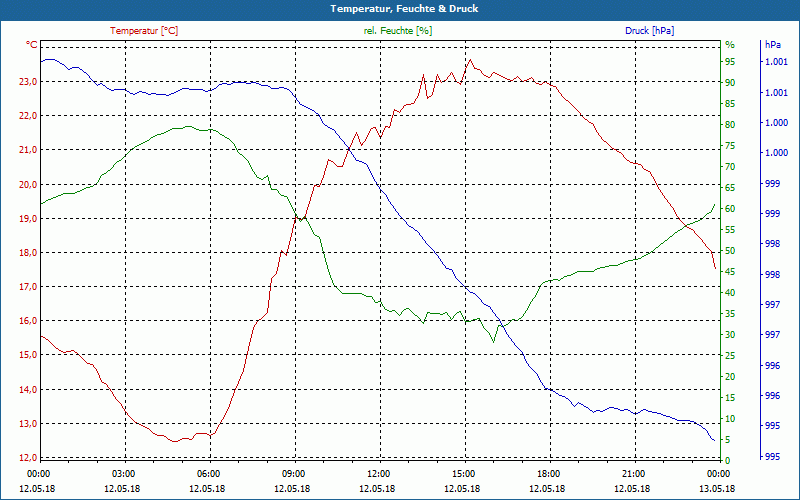The height and width of the screenshot is (500, 800).
Task: Click the '18:00' time axis label
Action: coord(547,473)
